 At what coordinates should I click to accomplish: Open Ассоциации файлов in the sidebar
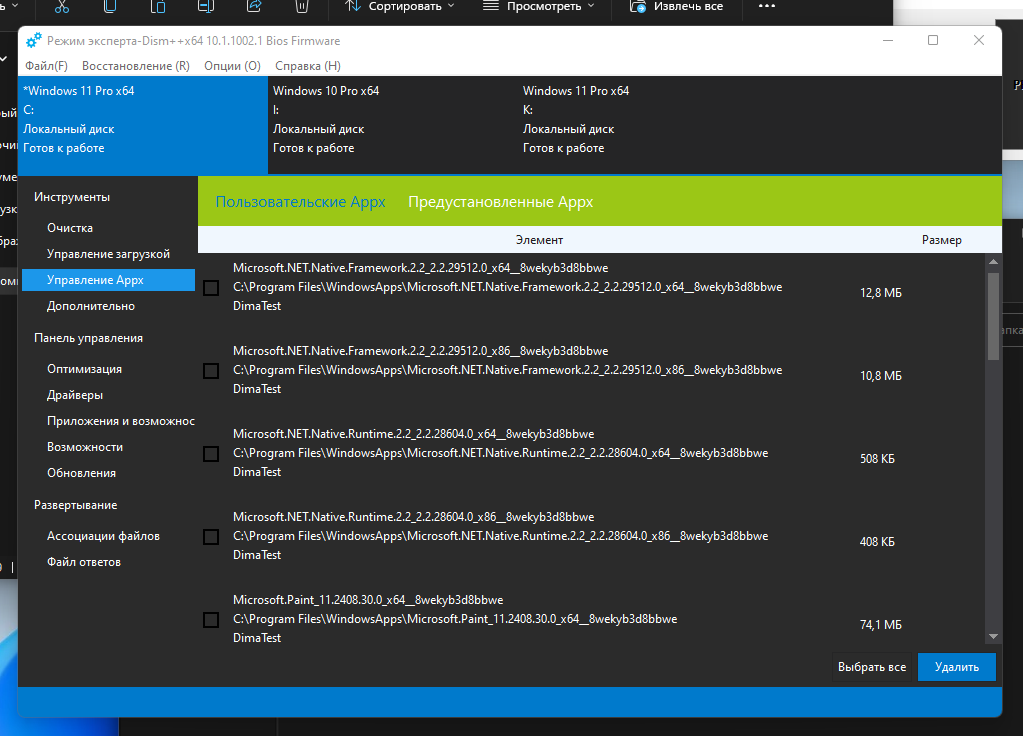103,536
